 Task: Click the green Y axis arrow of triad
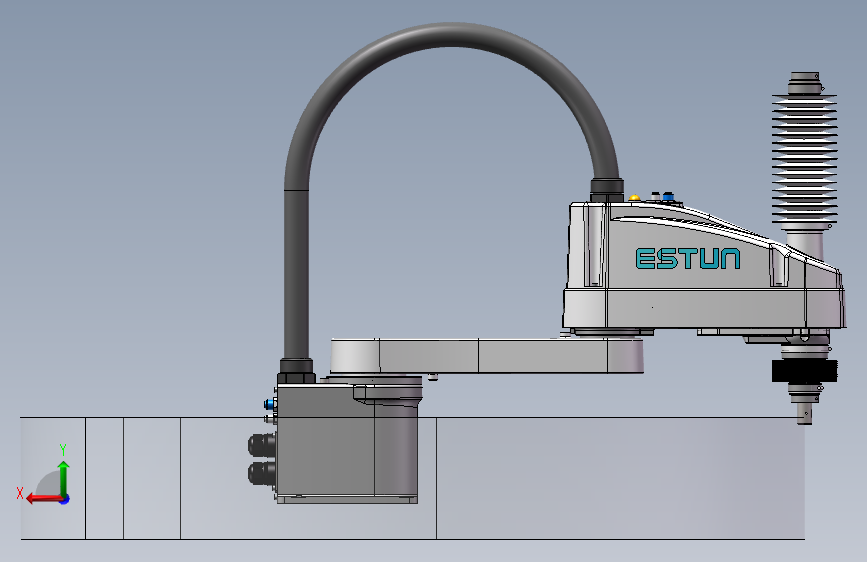point(64,478)
